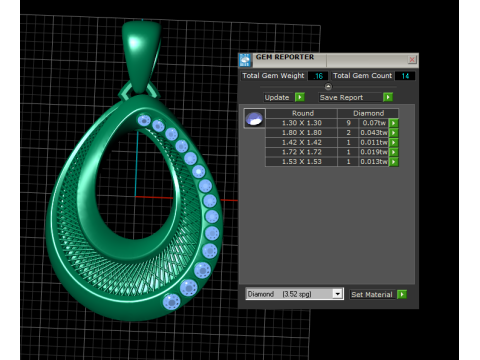Click the Total Gem Weight value field

click(x=318, y=76)
